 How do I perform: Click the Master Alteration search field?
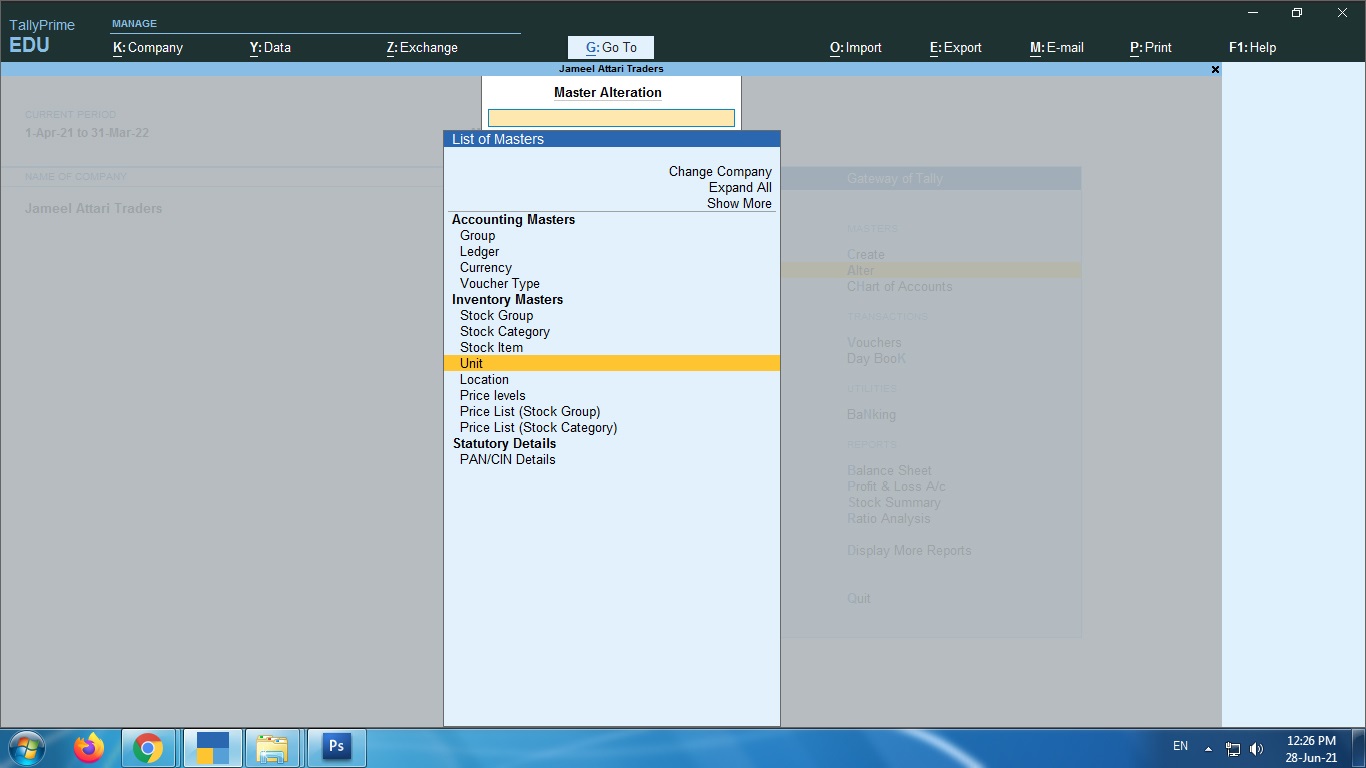[611, 118]
